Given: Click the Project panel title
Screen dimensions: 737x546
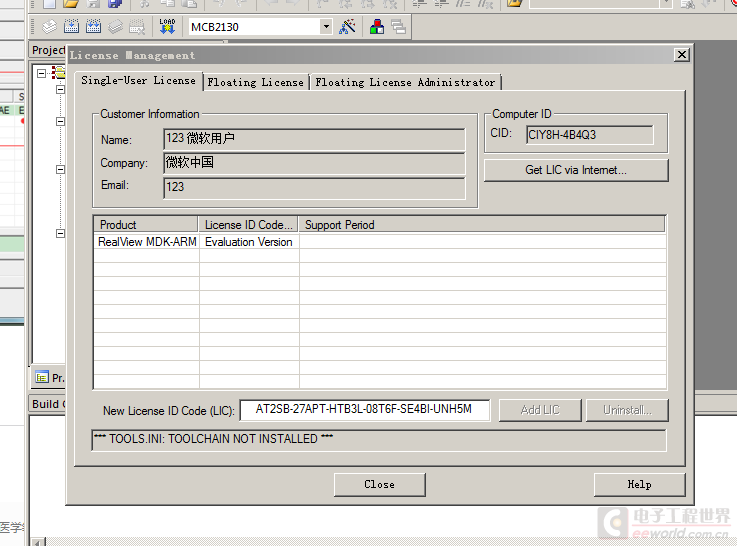Looking at the screenshot, I should 48,50.
